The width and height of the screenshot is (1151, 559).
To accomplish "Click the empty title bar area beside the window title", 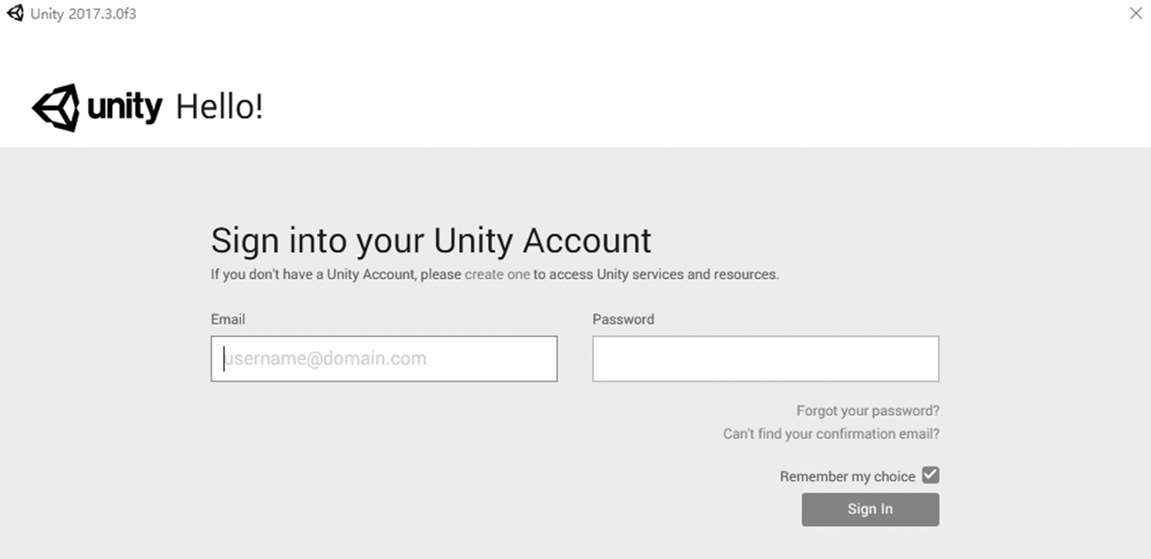I will (600, 14).
